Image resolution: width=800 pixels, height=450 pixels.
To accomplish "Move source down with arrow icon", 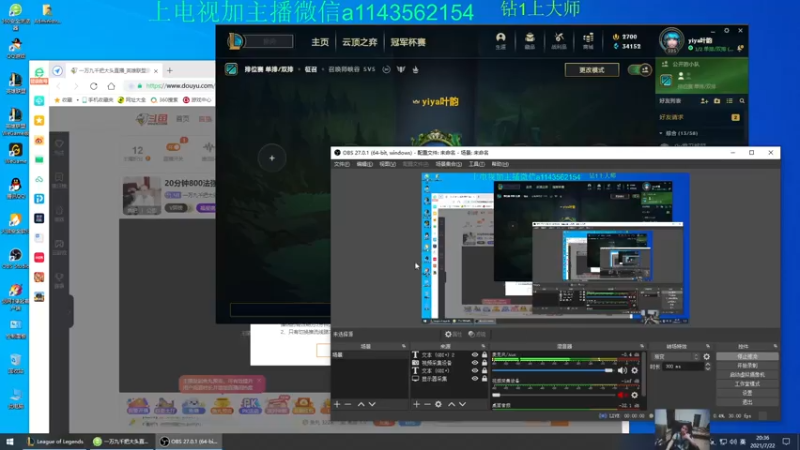I will click(x=462, y=404).
